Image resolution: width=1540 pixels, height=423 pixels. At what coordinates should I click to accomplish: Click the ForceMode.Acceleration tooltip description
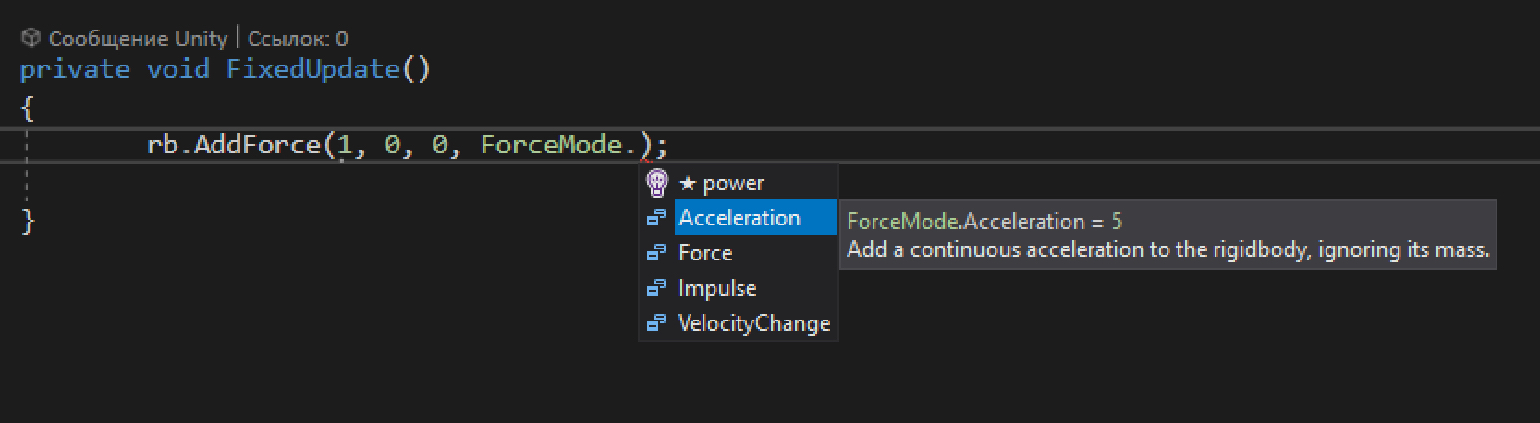tap(1168, 250)
